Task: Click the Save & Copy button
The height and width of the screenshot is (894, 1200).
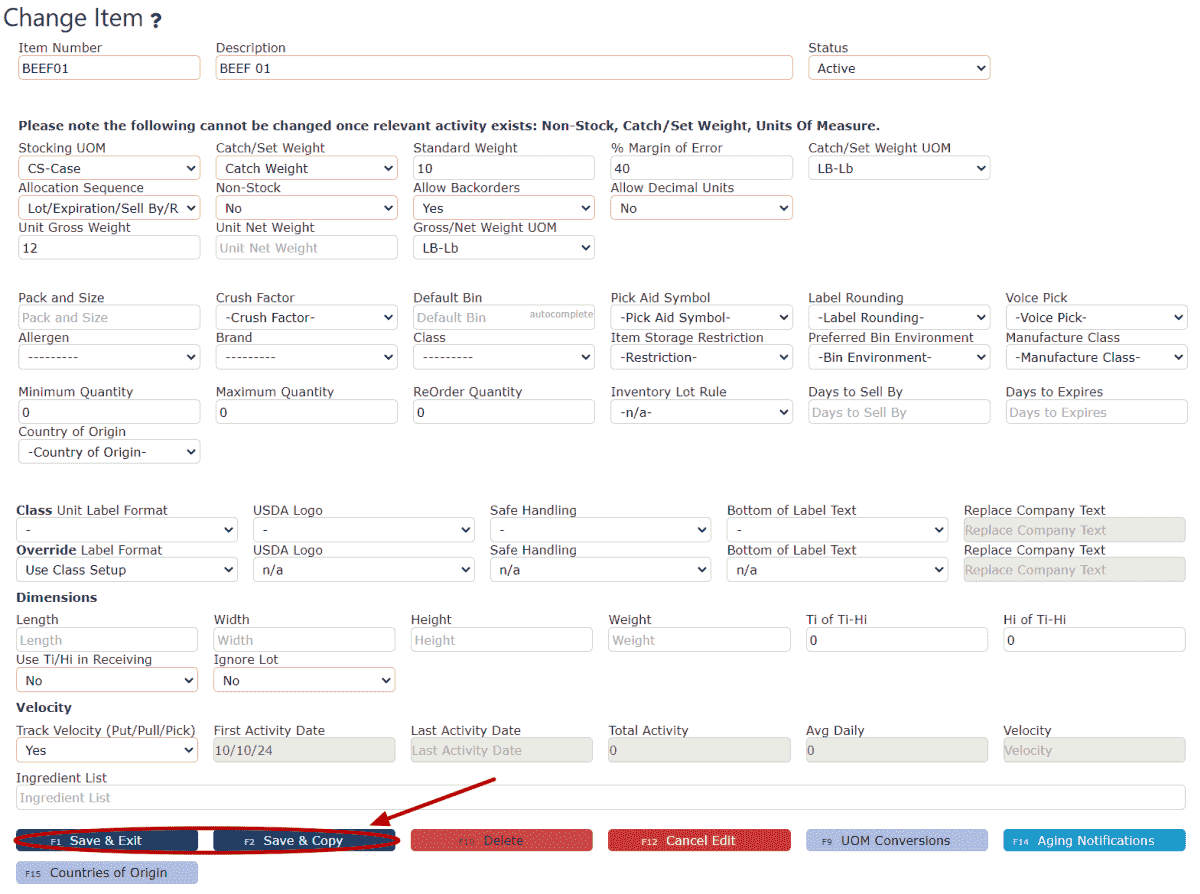Action: [x=304, y=841]
